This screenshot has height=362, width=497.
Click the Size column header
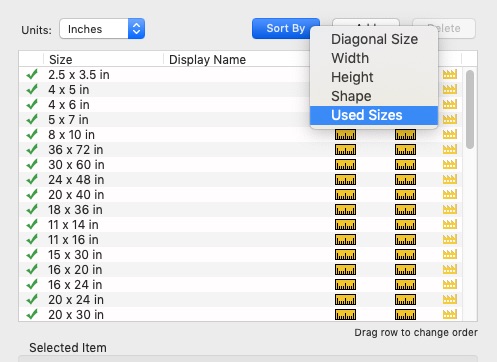tap(103, 59)
